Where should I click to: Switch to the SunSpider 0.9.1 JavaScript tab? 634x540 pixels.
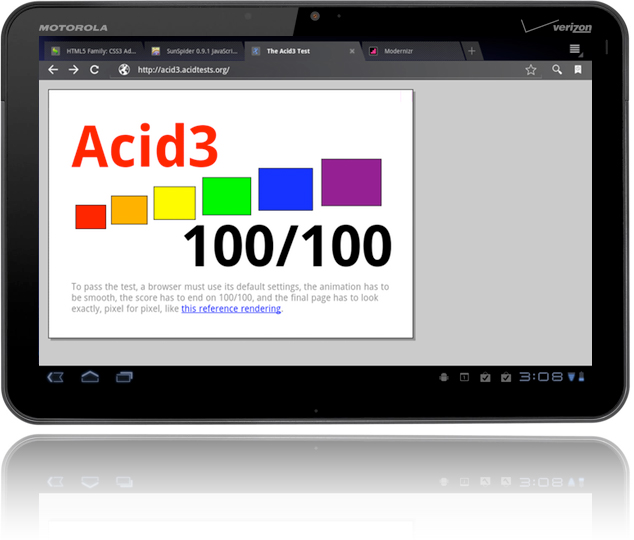tap(195, 51)
